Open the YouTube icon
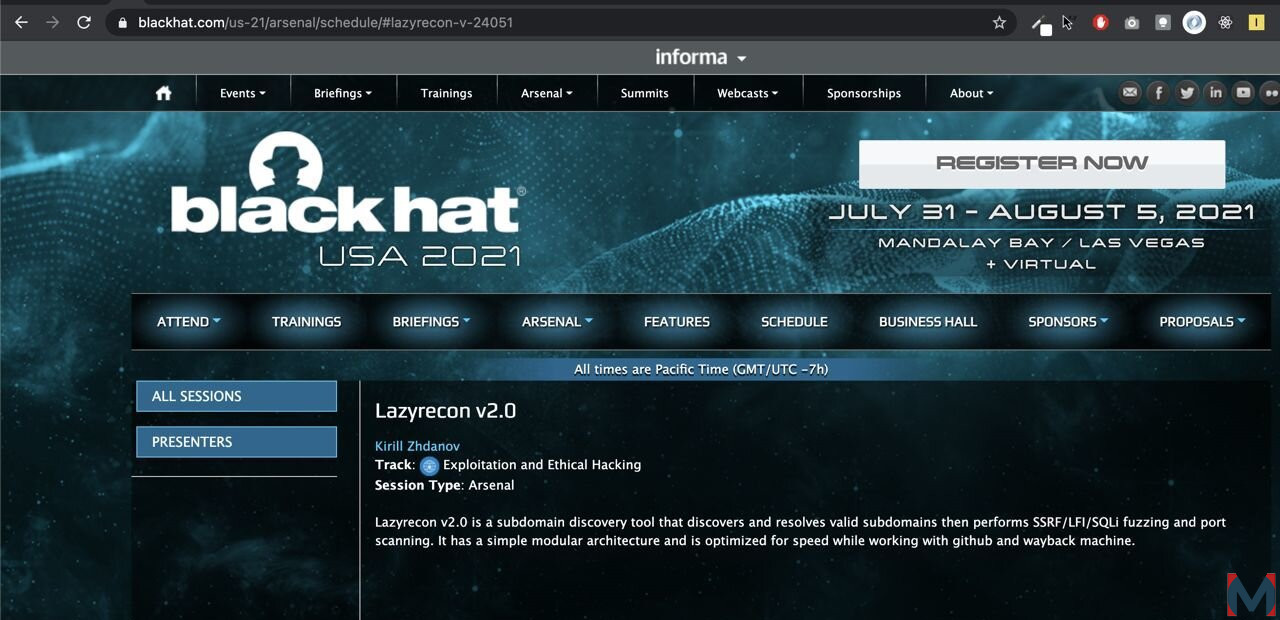 coord(1243,93)
